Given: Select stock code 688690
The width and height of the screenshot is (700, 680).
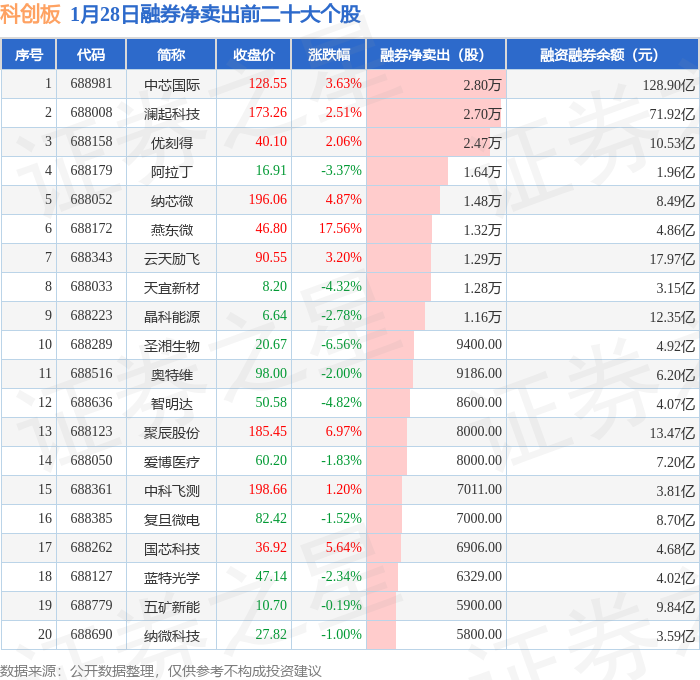Looking at the screenshot, I should click(x=91, y=635).
